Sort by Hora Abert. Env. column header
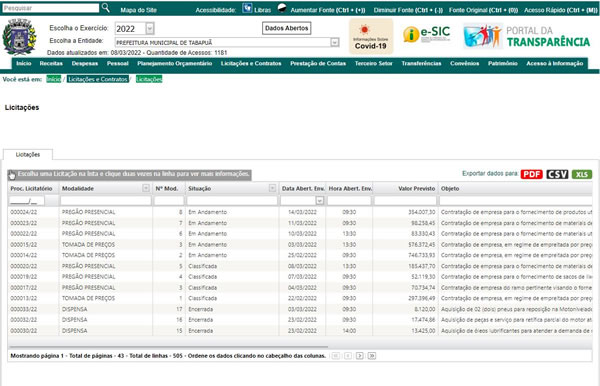Image resolution: width=600 pixels, height=386 pixels. click(x=349, y=189)
